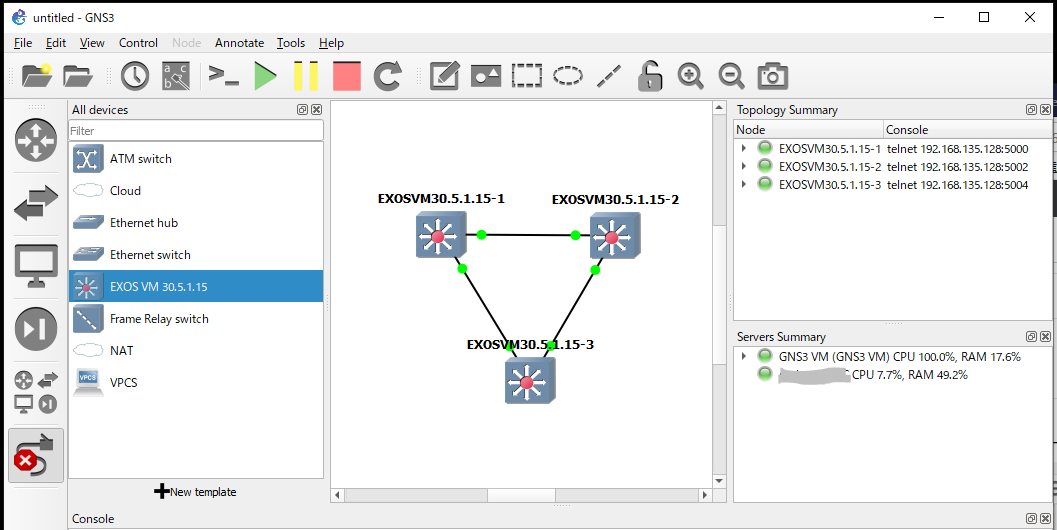Image resolution: width=1057 pixels, height=530 pixels.
Task: Expand EXOSVM30.5.1.15-1 in Topology Summary
Action: 744,148
